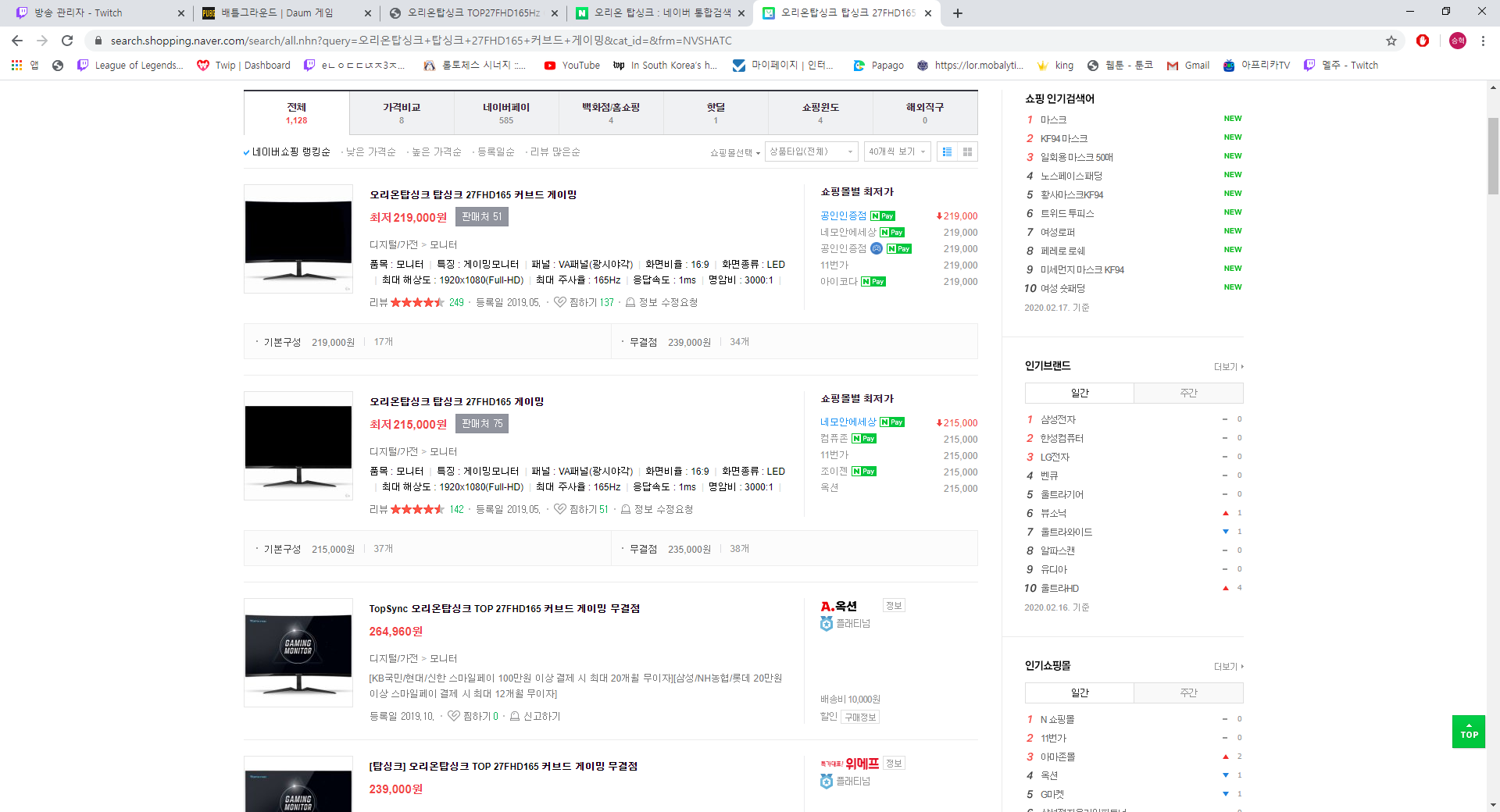Select the 가격비교 tab
This screenshot has height=812, width=1500.
(402, 113)
